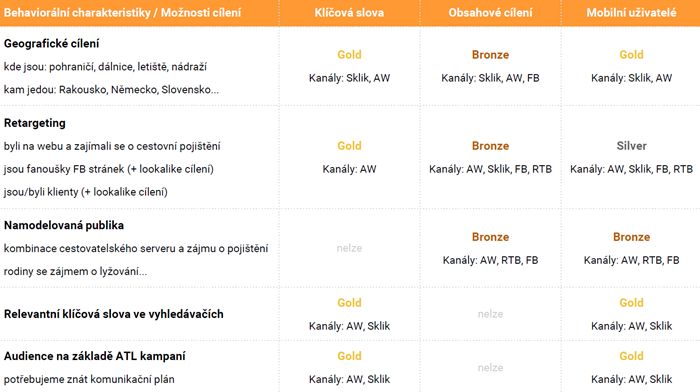
Task: Click Bronze label in Namodelovaná publika mobile cell
Action: pyautogui.click(x=631, y=237)
